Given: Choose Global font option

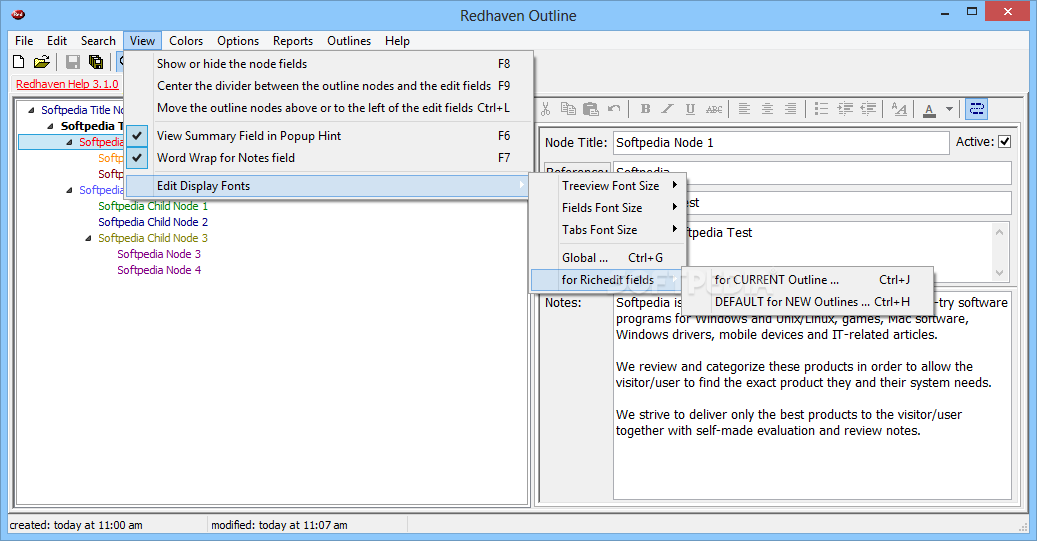Looking at the screenshot, I should (608, 258).
